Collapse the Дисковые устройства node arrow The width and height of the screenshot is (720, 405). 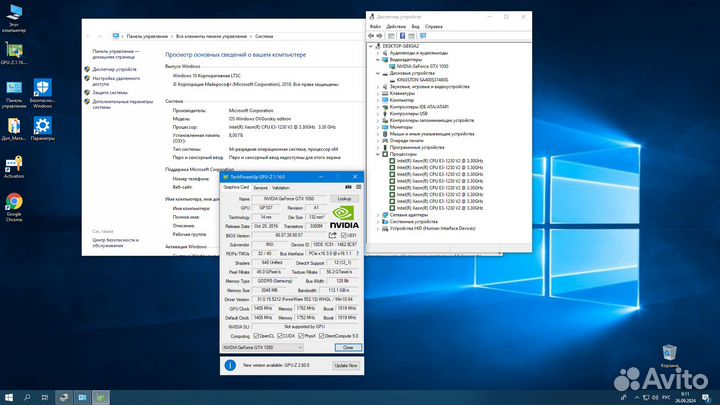378,73
